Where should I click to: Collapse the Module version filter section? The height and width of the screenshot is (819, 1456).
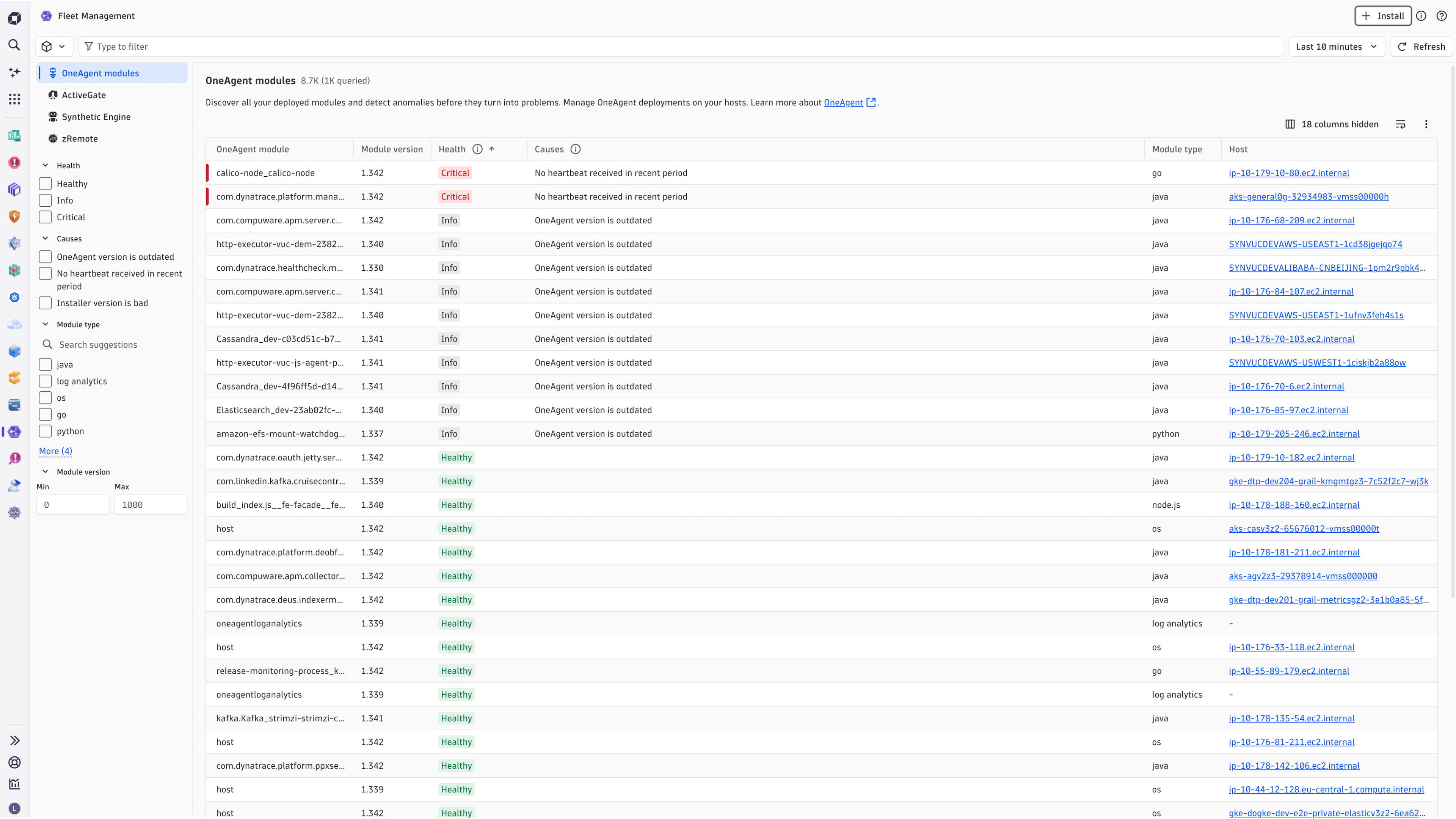[x=45, y=472]
